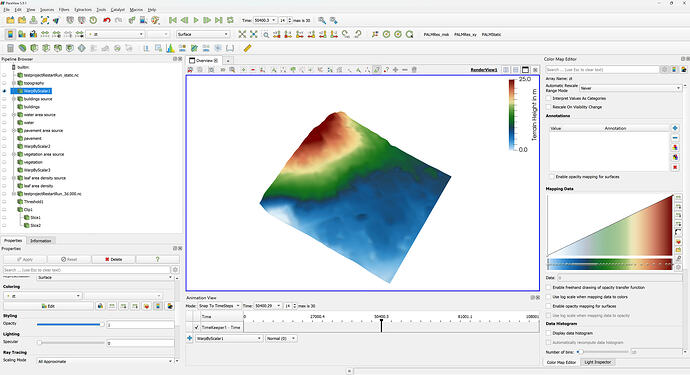
Task: Check Display data histogram
Action: [549, 333]
